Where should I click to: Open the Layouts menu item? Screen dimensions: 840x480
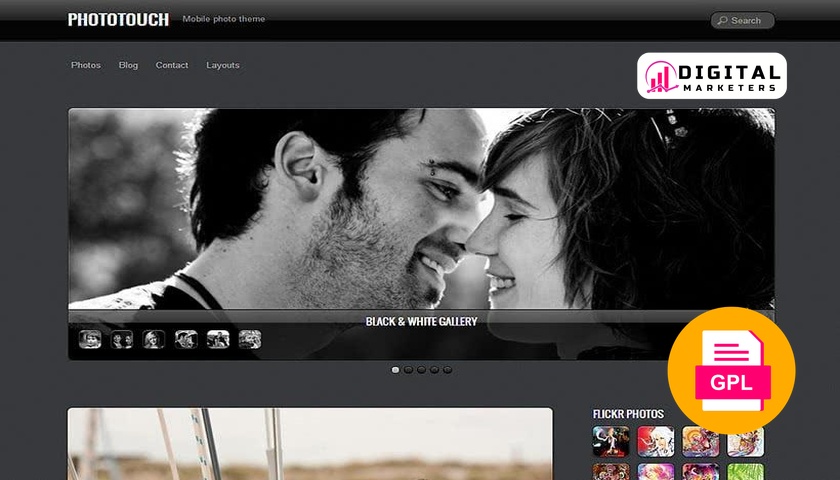(x=223, y=65)
